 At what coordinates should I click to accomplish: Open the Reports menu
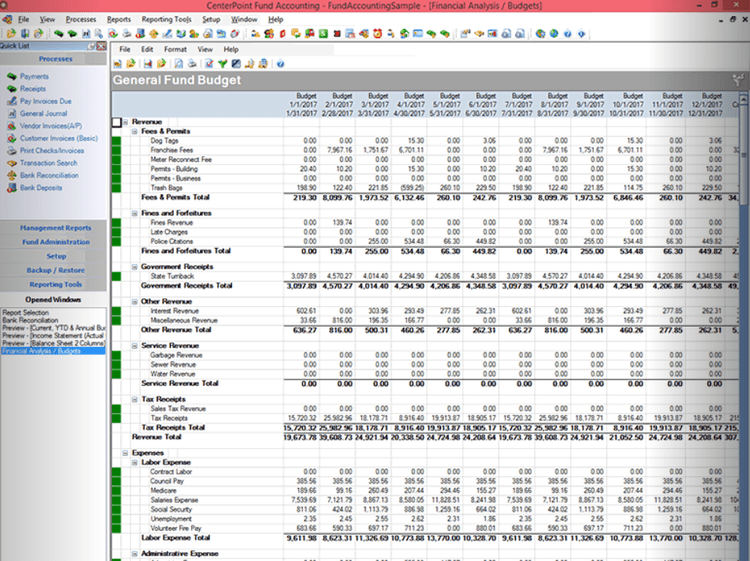tap(119, 19)
